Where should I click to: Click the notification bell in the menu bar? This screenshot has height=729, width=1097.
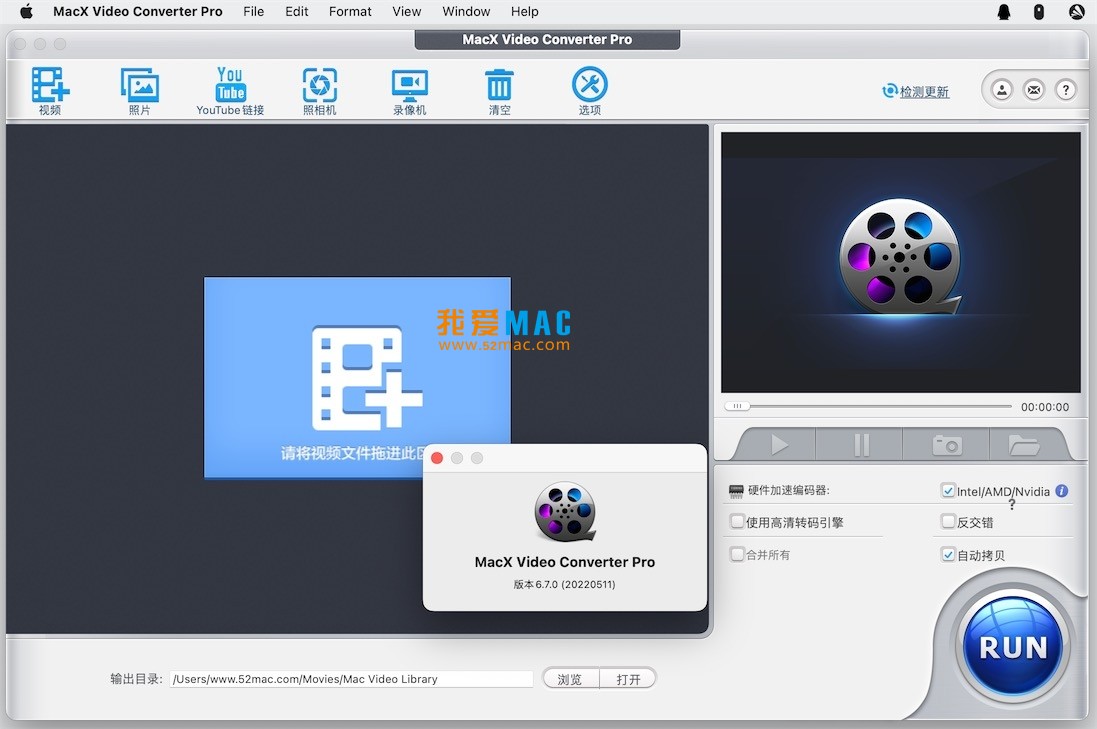point(1004,11)
